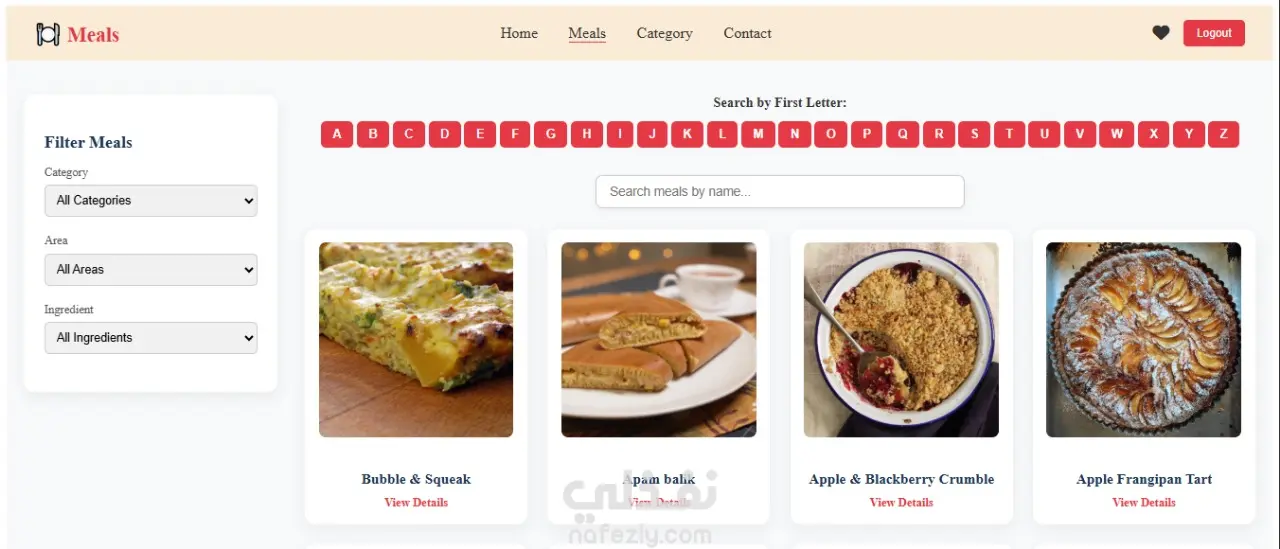
Task: Pick letter S first-letter button
Action: [x=974, y=134]
